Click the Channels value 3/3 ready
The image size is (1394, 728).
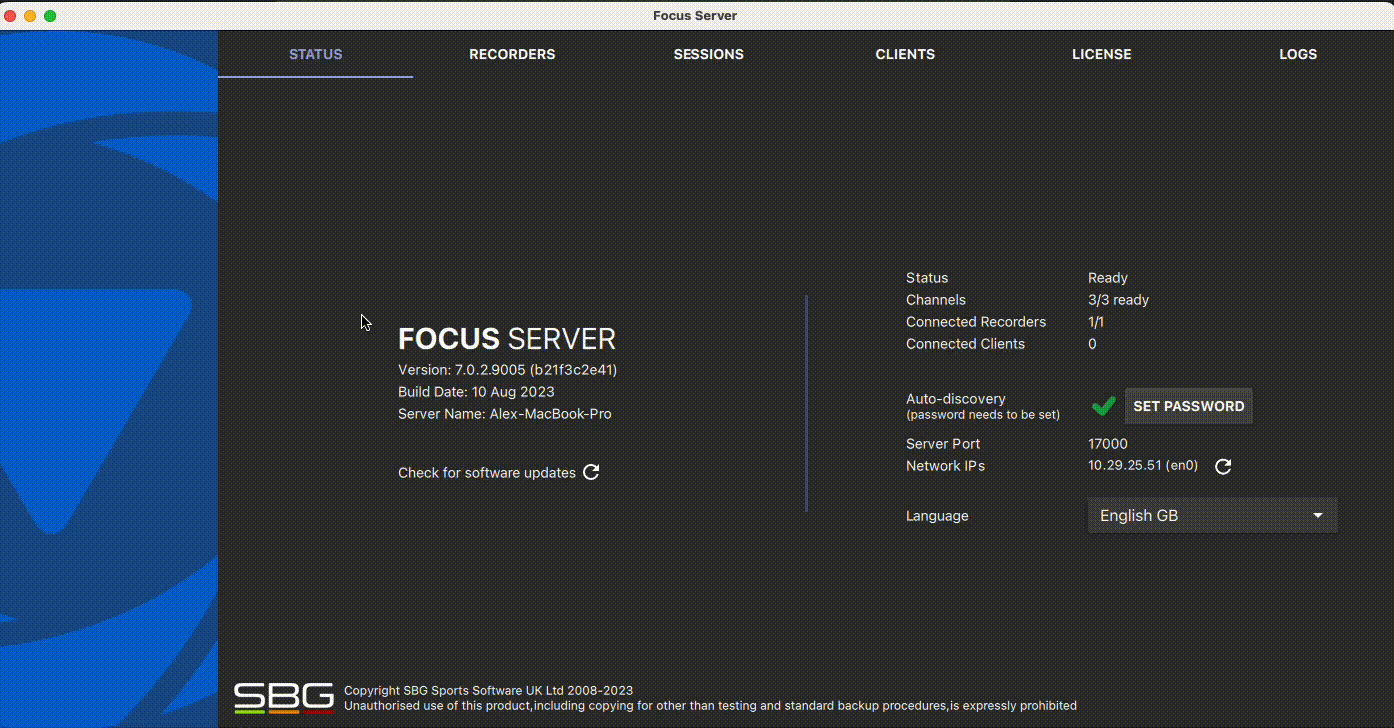pyautogui.click(x=1118, y=300)
